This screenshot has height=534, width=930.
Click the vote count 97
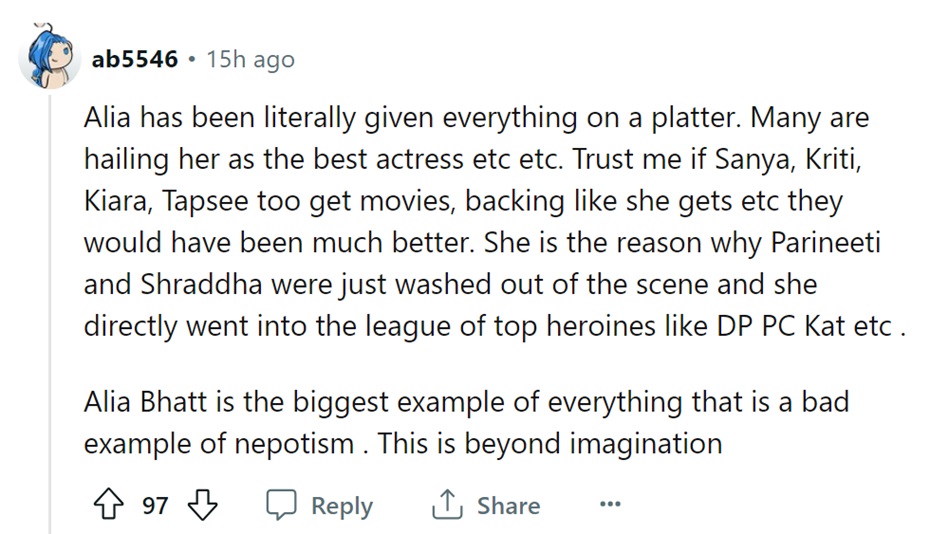coord(155,505)
